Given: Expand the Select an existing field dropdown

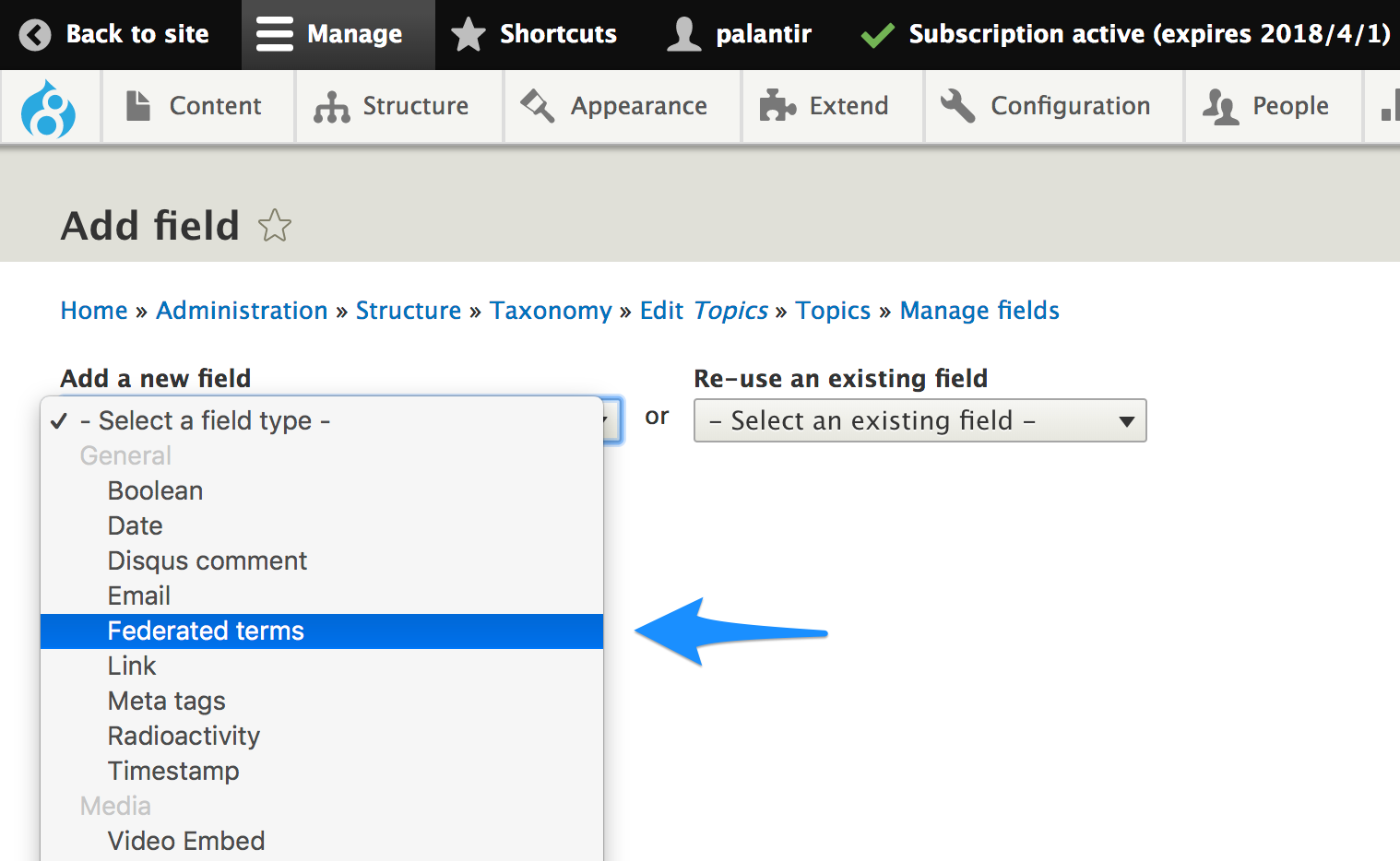Looking at the screenshot, I should (x=919, y=420).
